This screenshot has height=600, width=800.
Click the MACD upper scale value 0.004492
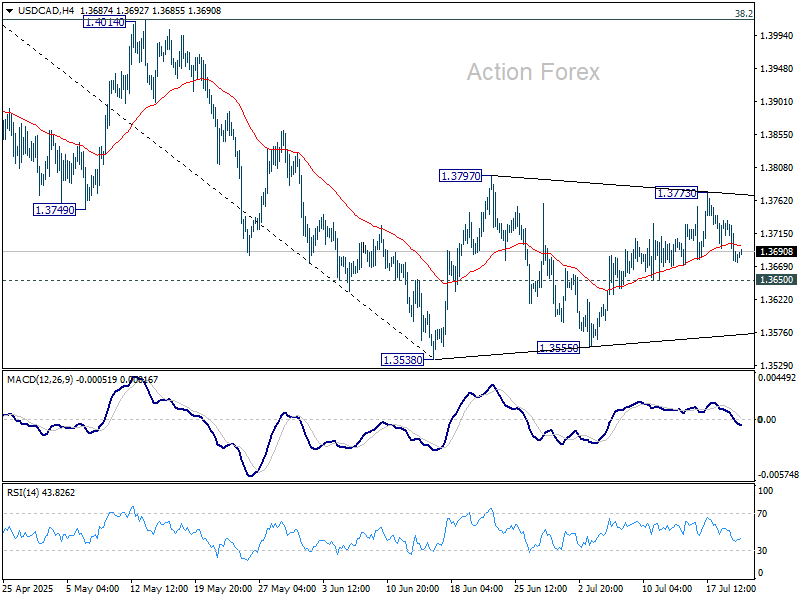coord(777,378)
